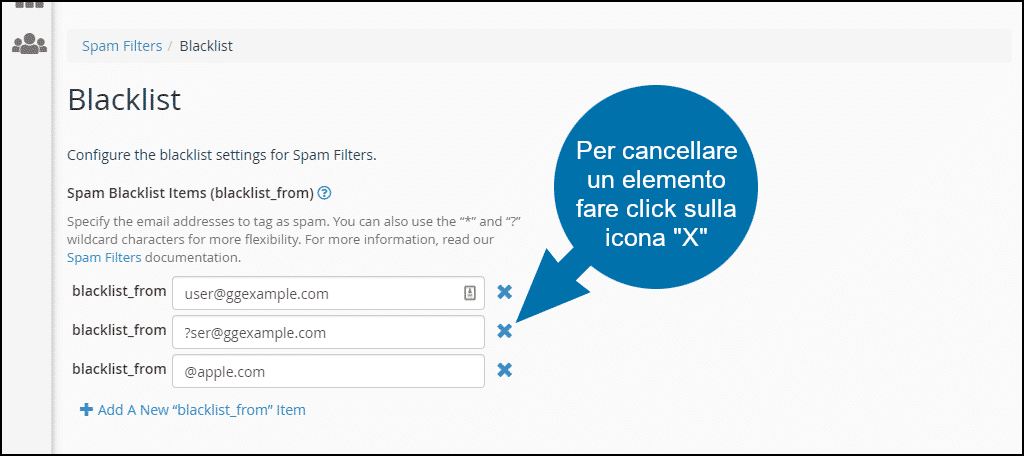Edit the ?ser@ggexample.com text field

click(328, 333)
